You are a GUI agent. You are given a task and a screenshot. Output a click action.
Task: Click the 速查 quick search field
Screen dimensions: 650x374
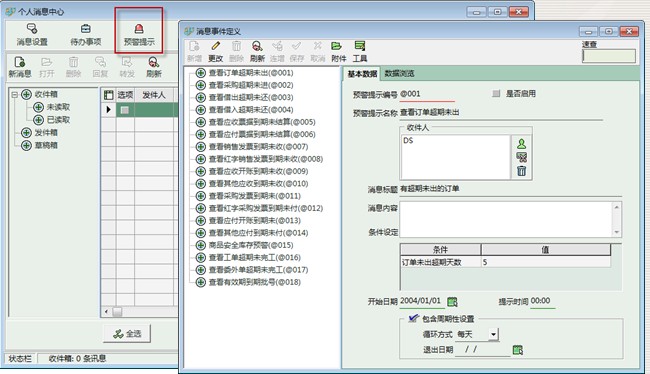[x=609, y=56]
